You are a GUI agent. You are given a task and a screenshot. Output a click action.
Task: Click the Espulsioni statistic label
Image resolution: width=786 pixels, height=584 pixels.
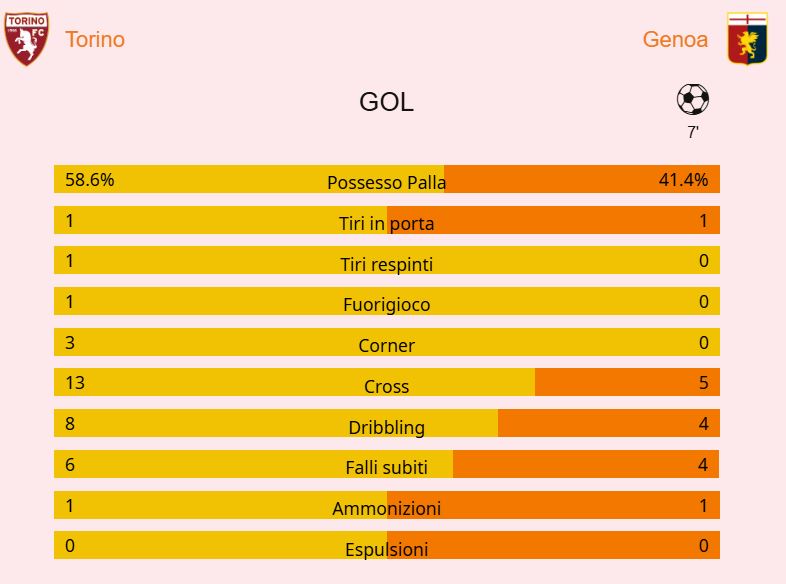point(386,549)
